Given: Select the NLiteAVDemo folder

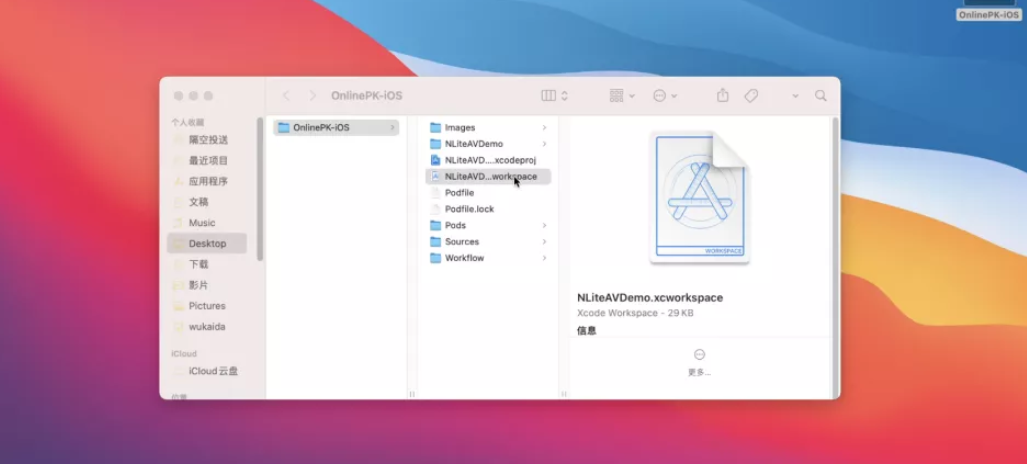Looking at the screenshot, I should point(488,144).
